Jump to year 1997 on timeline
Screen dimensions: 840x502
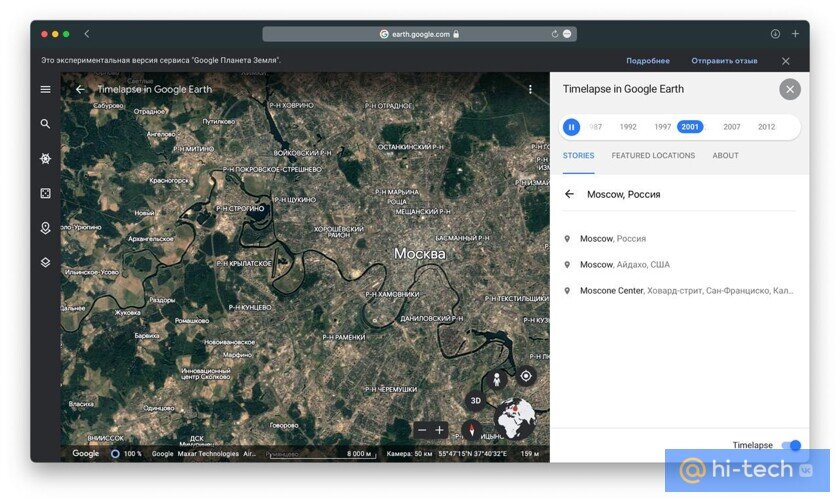click(662, 127)
